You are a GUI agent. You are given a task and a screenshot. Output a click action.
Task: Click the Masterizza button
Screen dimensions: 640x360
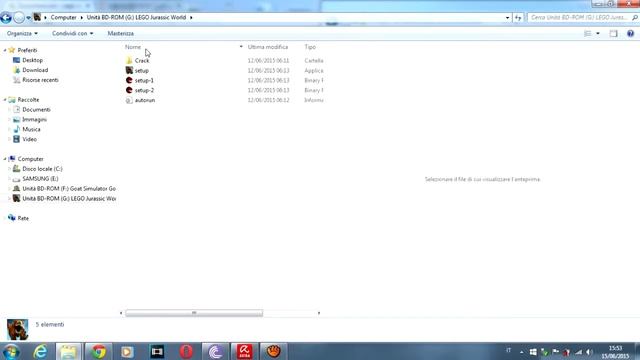click(120, 33)
